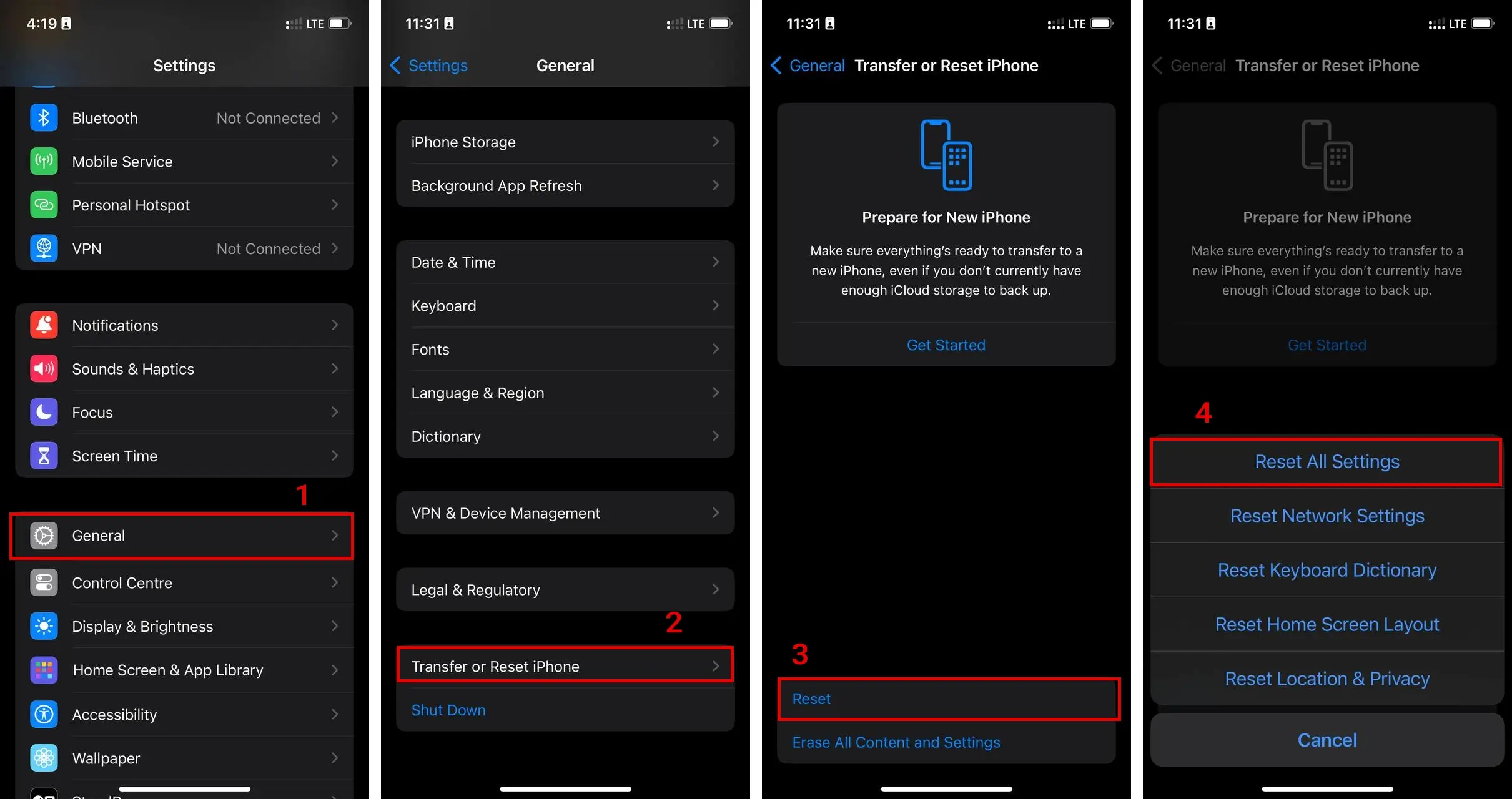
Task: Tap Get Started for Prepare for New iPhone
Action: (x=945, y=344)
